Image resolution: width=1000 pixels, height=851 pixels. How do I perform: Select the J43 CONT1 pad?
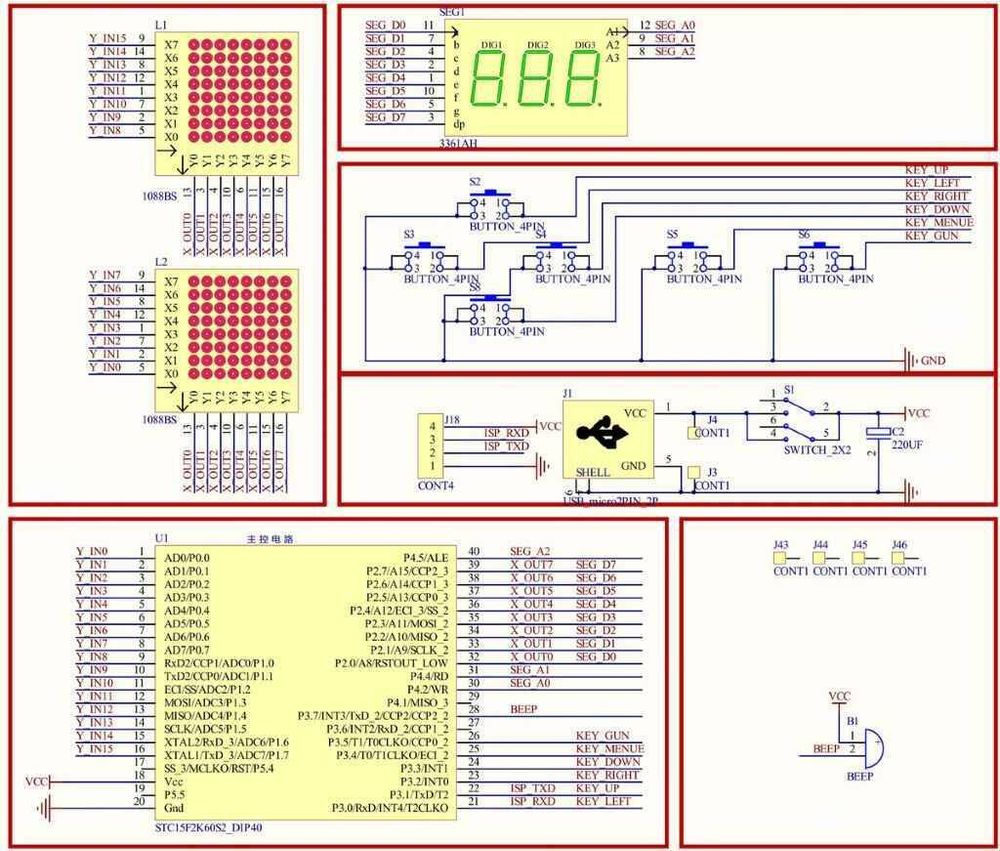[780, 558]
